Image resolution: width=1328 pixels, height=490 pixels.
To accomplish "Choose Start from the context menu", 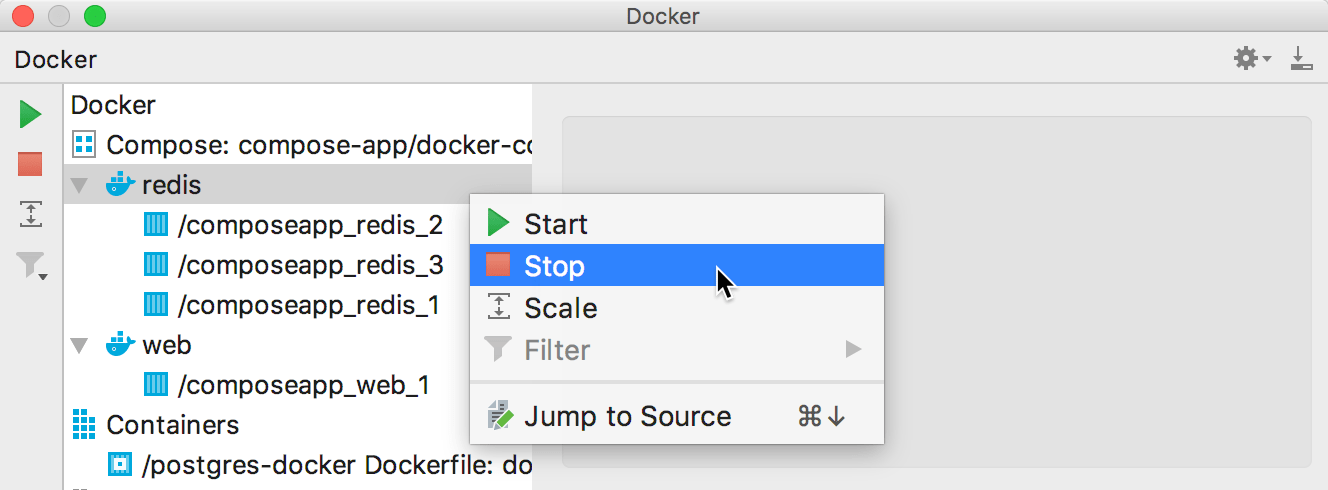I will click(x=555, y=224).
